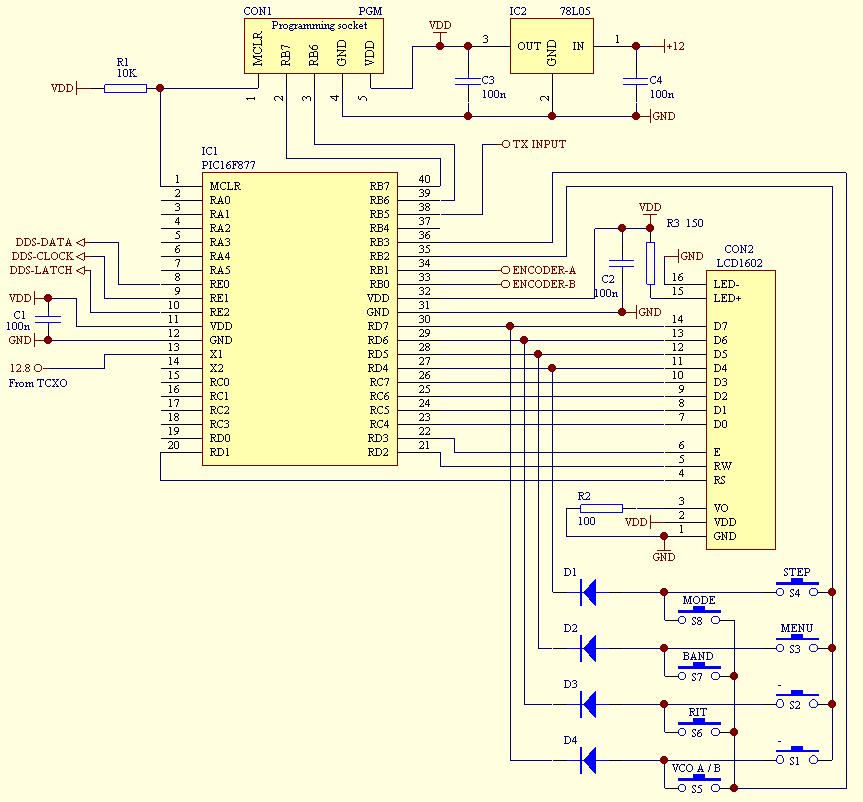Select the C3 100n capacitor symbol

point(466,79)
